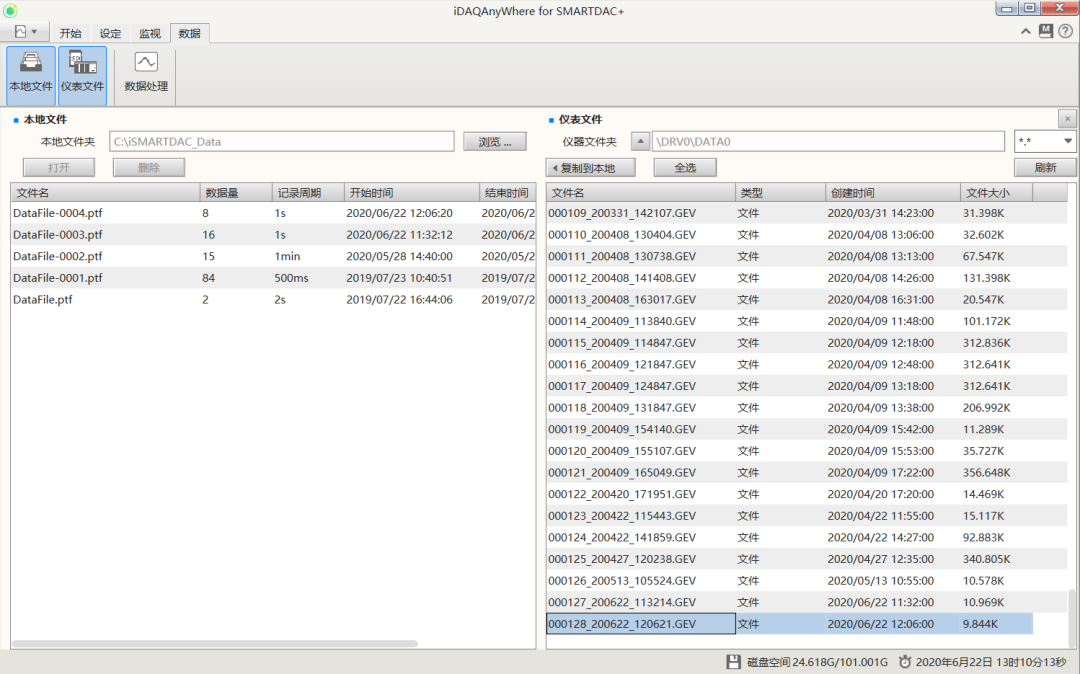This screenshot has width=1080, height=674.
Task: Collapse the ribbon with the chevron arrow
Action: 1026,31
